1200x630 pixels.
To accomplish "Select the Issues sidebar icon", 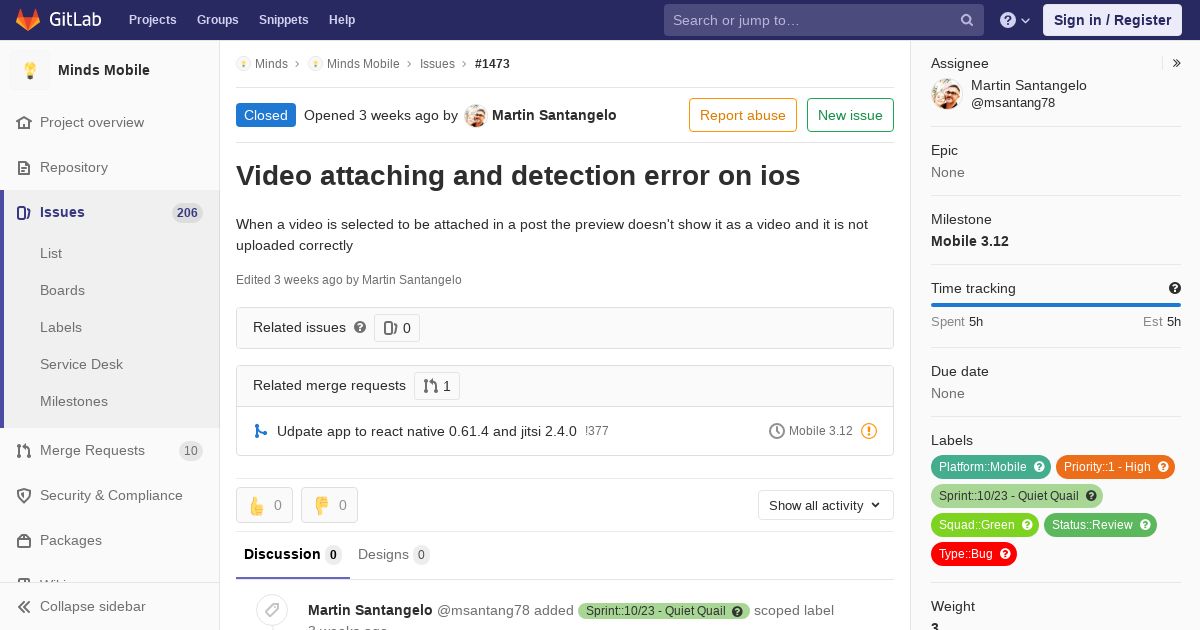I will point(24,212).
